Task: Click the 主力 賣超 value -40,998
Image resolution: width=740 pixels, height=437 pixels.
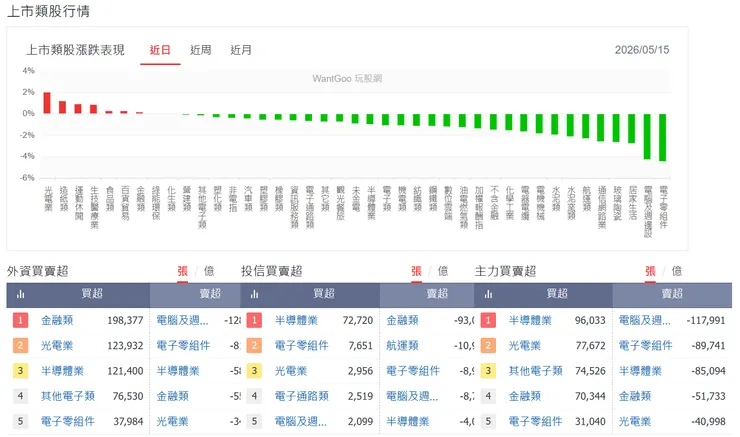Action: coord(708,421)
